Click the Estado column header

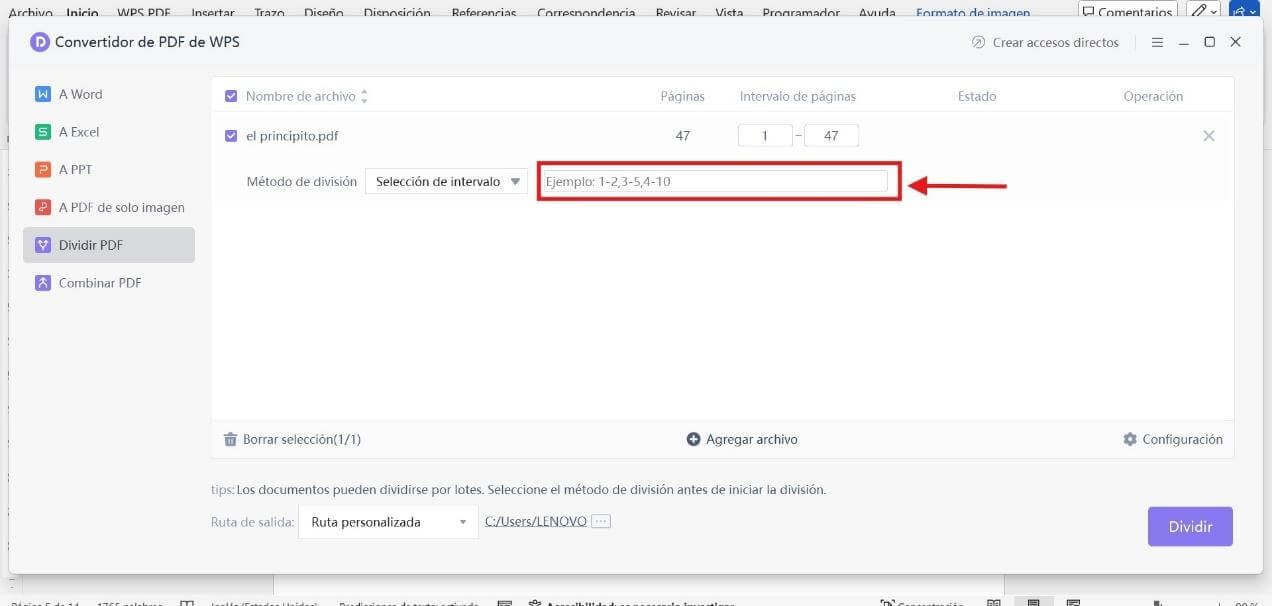pos(977,96)
